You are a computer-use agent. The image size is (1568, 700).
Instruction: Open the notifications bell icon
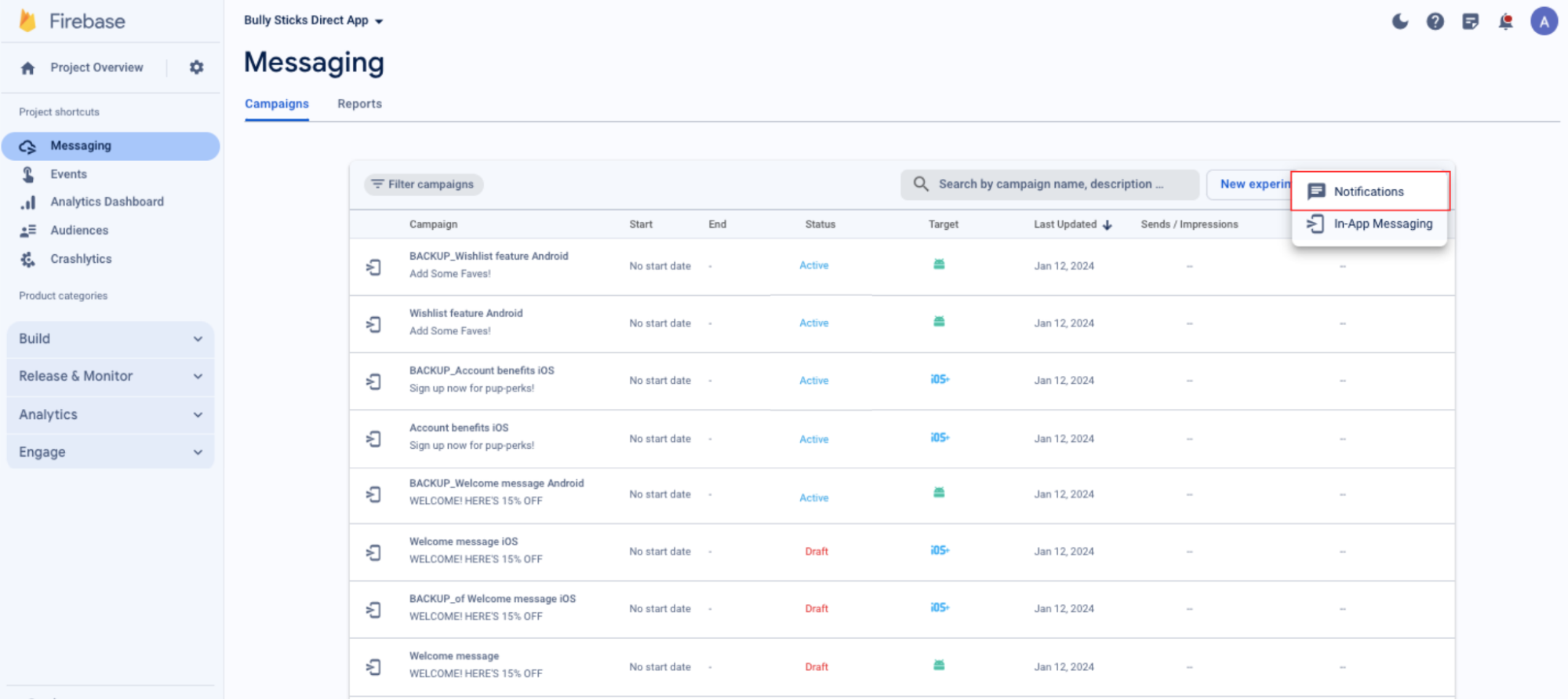pos(1505,21)
